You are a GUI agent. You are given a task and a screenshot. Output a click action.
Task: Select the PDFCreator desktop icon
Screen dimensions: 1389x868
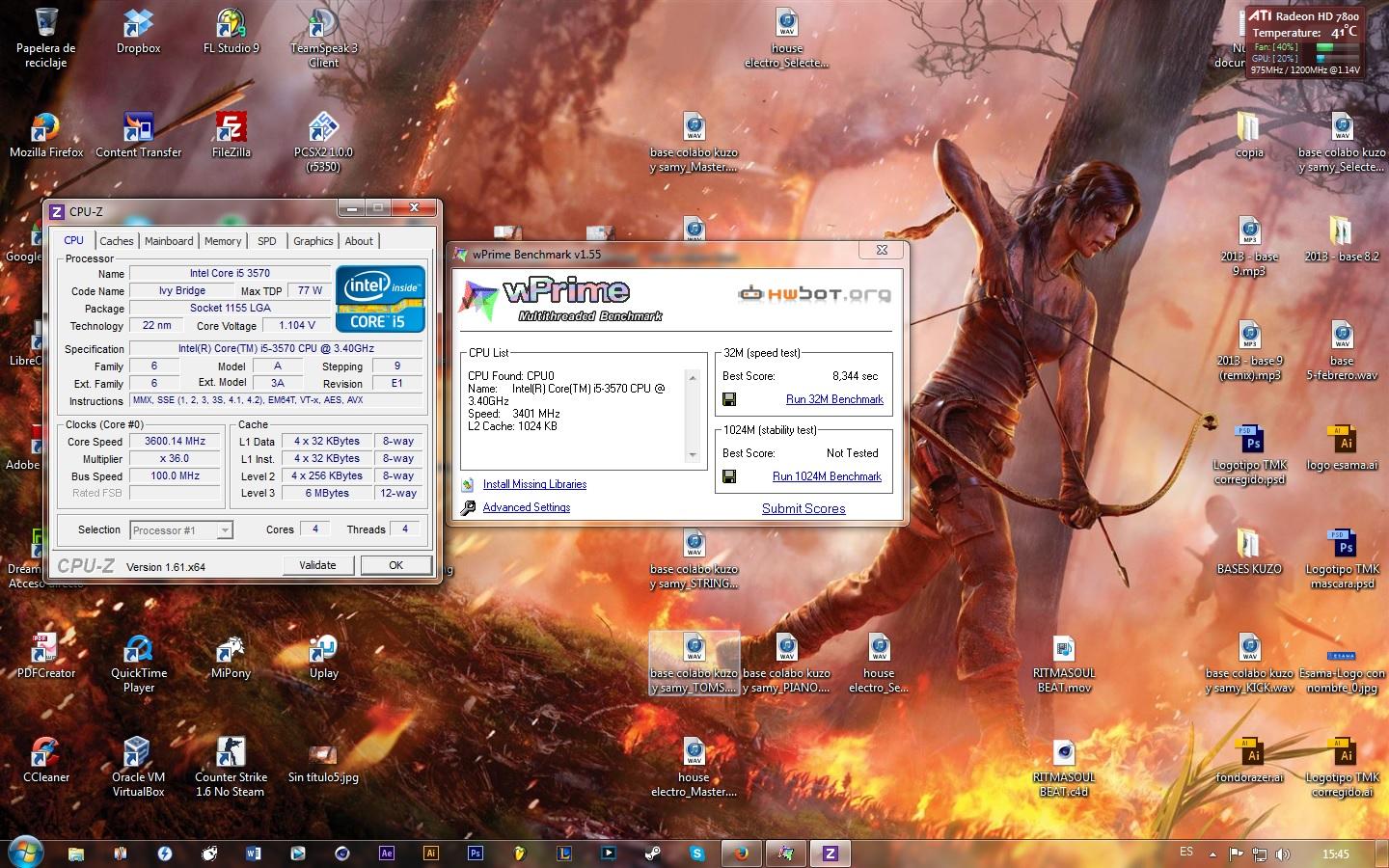45,656
